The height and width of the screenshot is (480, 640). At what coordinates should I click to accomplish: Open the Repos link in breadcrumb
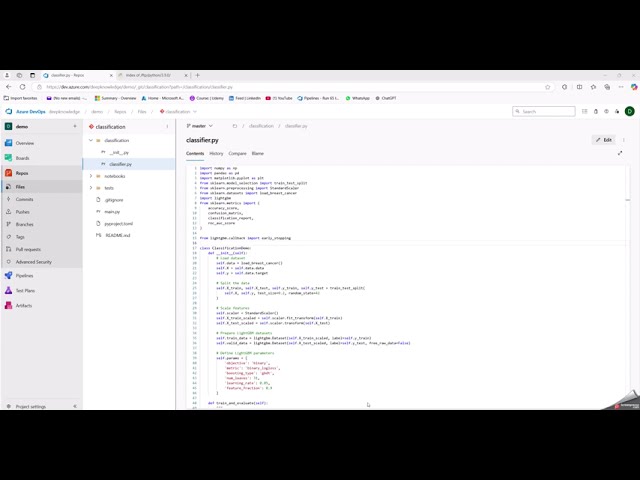tap(120, 111)
